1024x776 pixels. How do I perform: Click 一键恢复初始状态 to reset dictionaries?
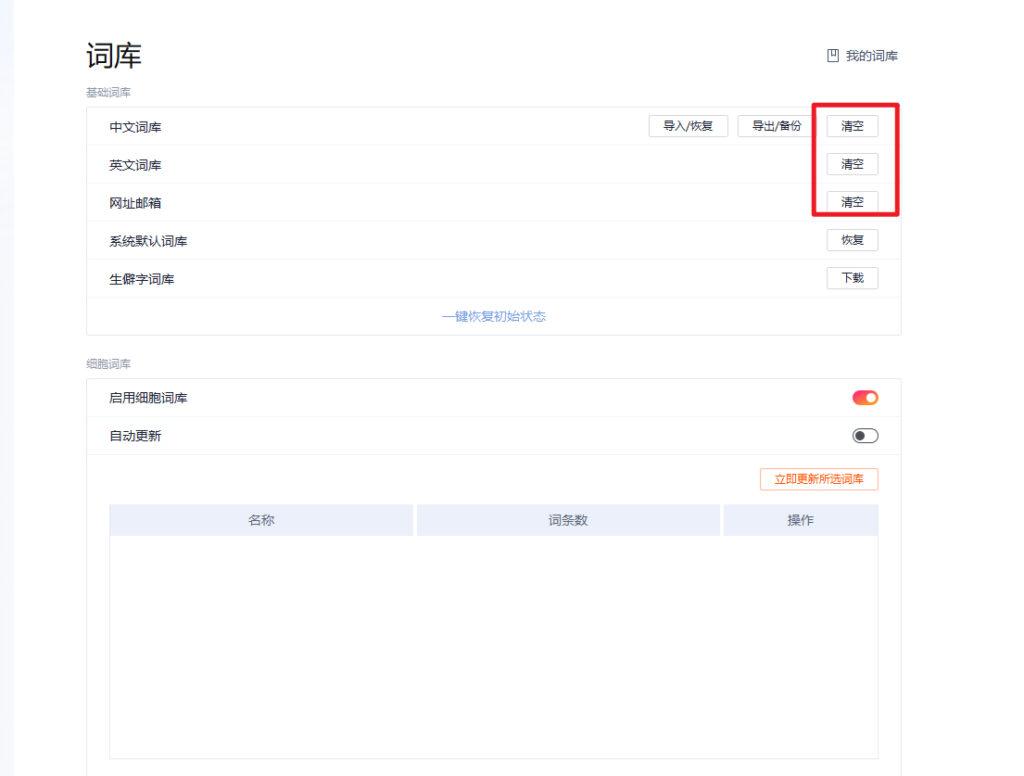point(493,316)
